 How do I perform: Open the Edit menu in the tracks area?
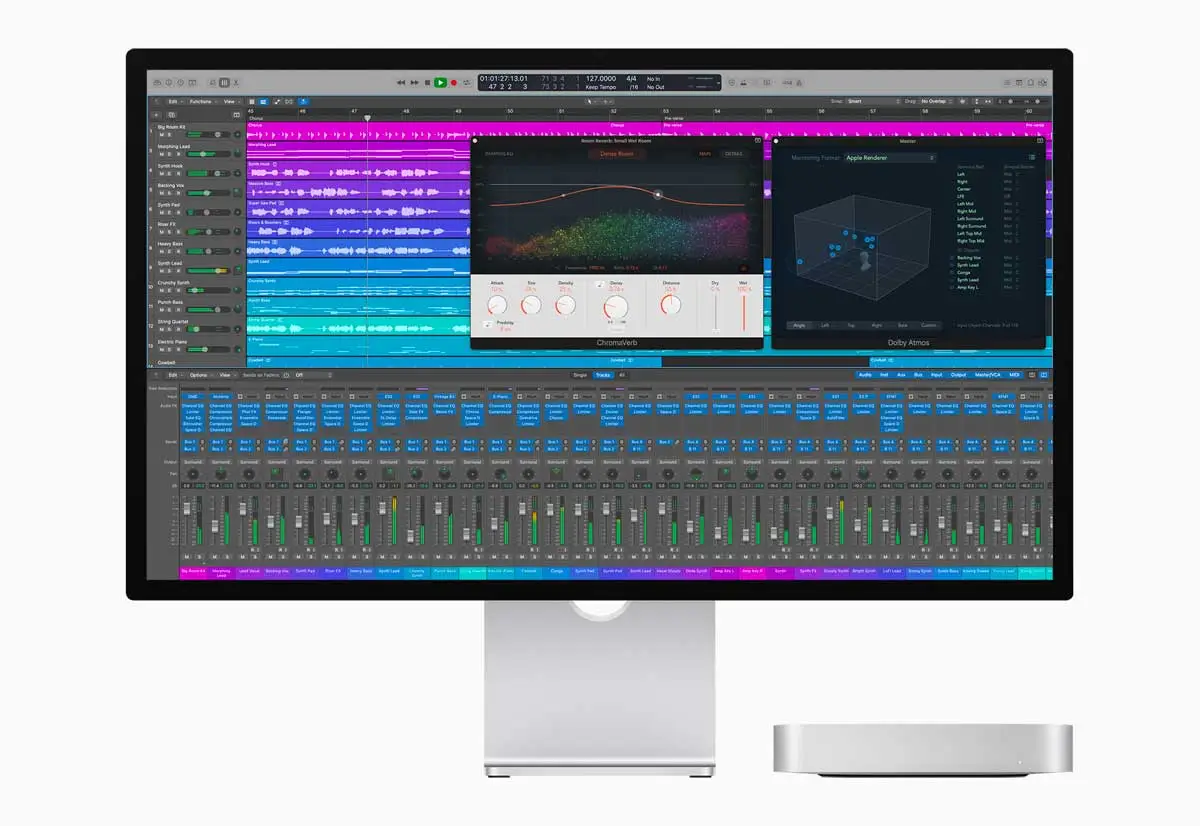[175, 101]
